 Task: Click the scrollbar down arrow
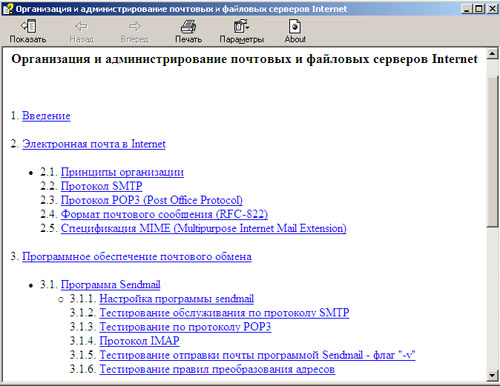coord(492,375)
